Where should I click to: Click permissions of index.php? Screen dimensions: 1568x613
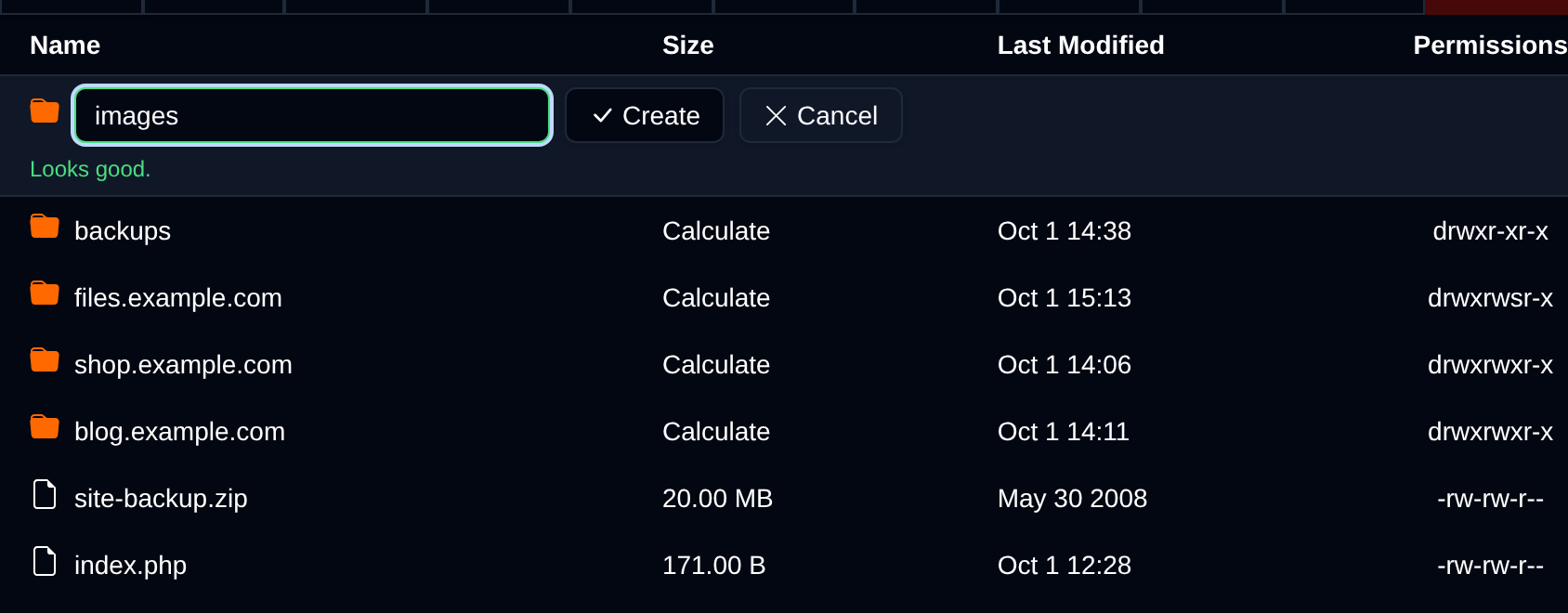click(x=1490, y=566)
